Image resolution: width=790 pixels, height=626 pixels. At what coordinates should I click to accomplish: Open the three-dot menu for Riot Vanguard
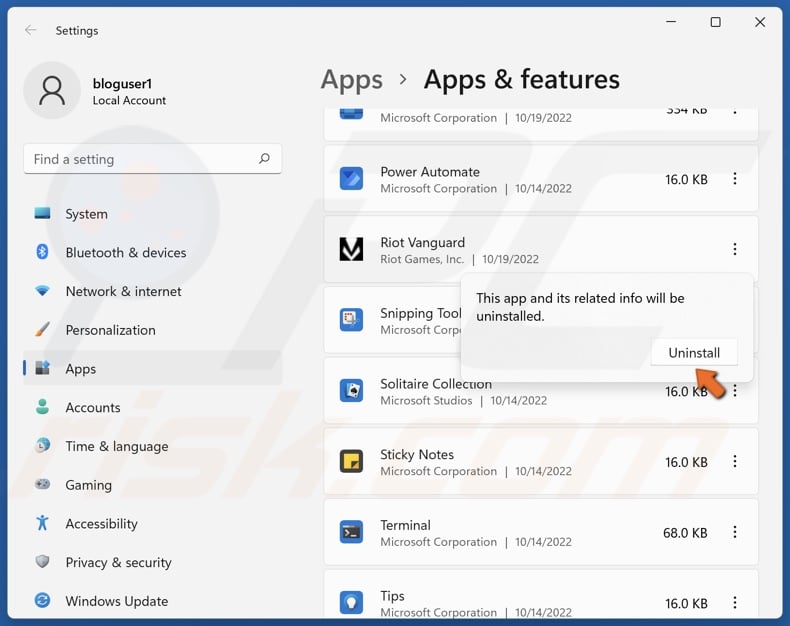point(735,249)
